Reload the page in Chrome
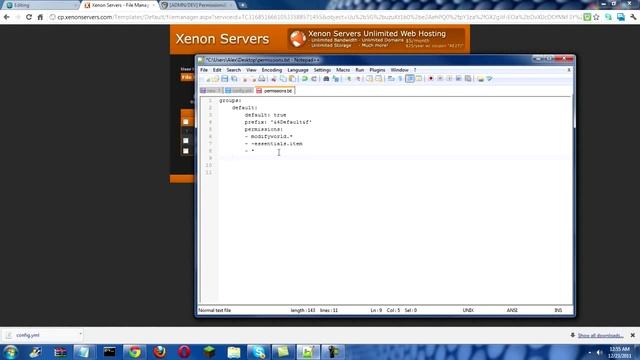This screenshot has width=640, height=360. [29, 17]
